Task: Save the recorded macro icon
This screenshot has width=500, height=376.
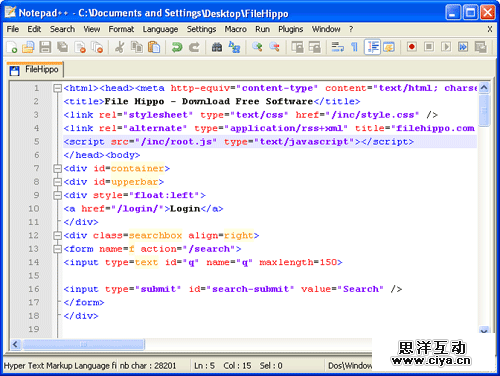Action: tap(480, 47)
